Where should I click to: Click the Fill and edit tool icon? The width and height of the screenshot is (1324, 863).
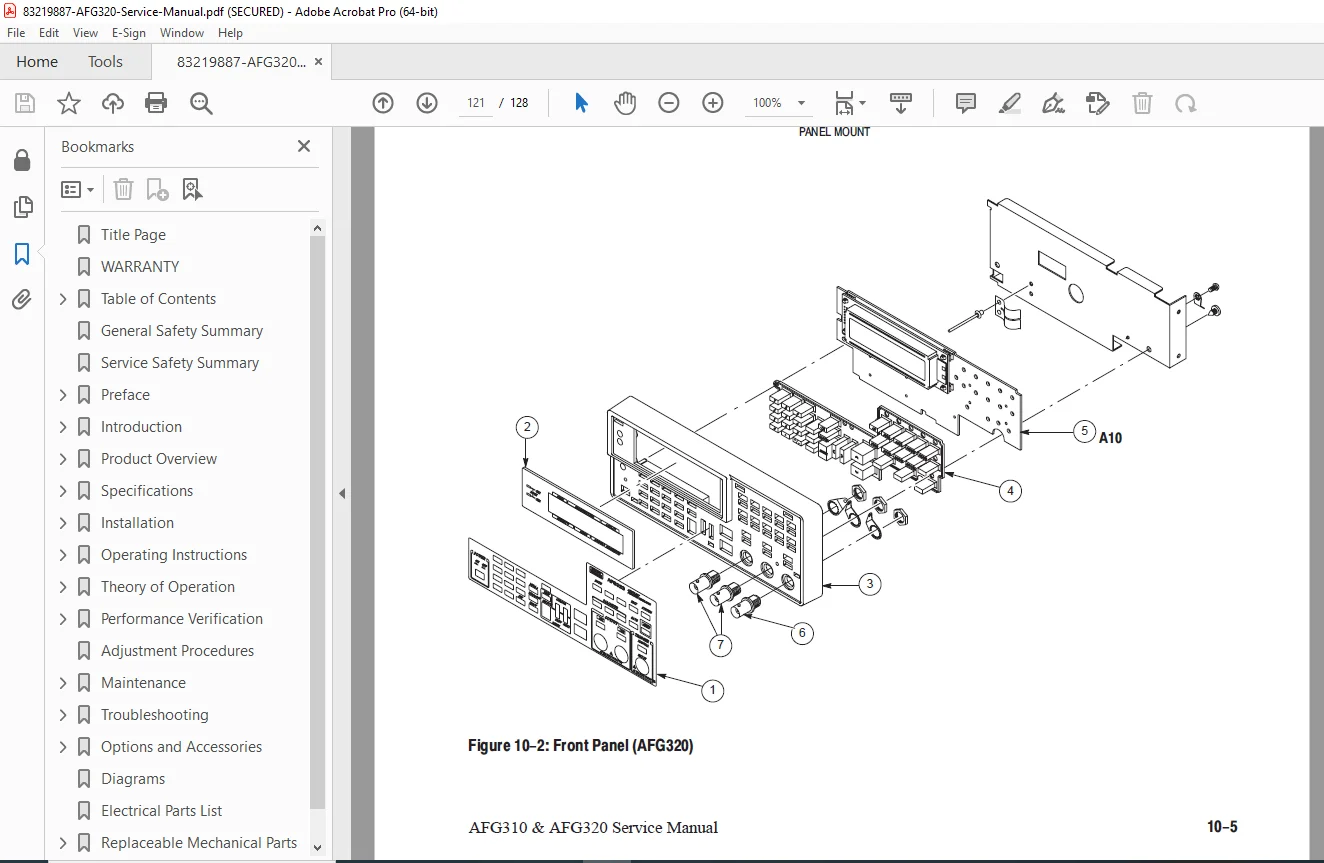[1098, 103]
